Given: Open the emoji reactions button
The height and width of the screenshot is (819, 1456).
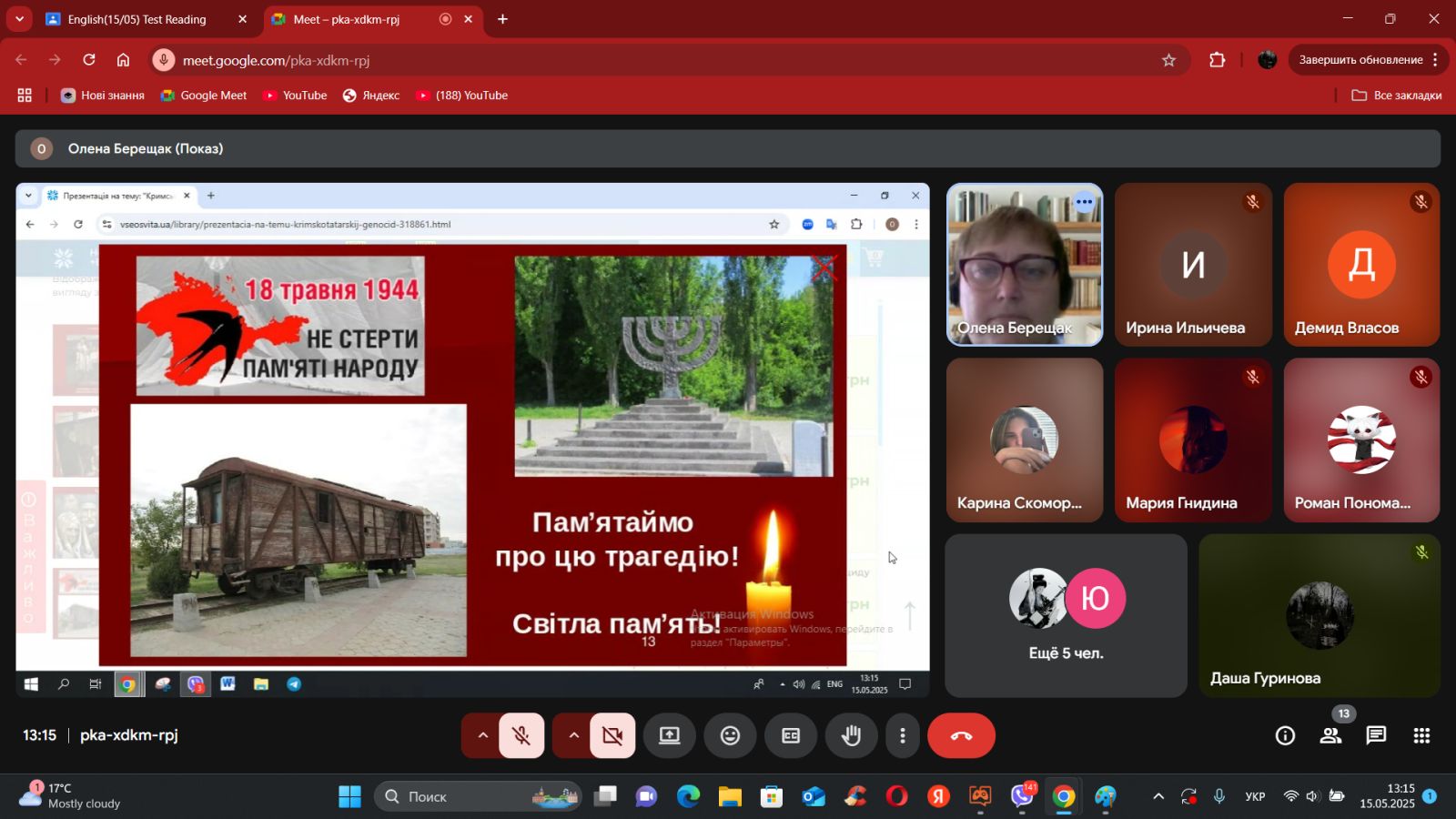Looking at the screenshot, I should [x=730, y=735].
